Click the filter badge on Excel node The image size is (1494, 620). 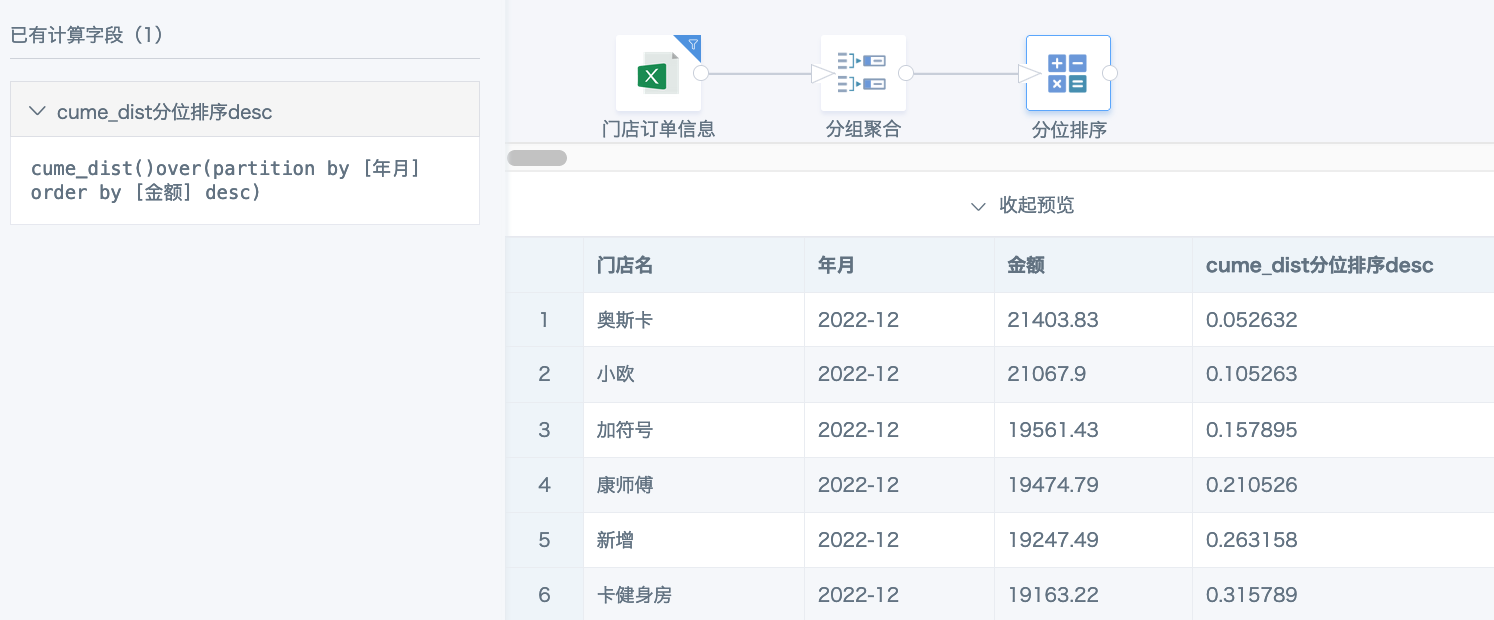692,44
